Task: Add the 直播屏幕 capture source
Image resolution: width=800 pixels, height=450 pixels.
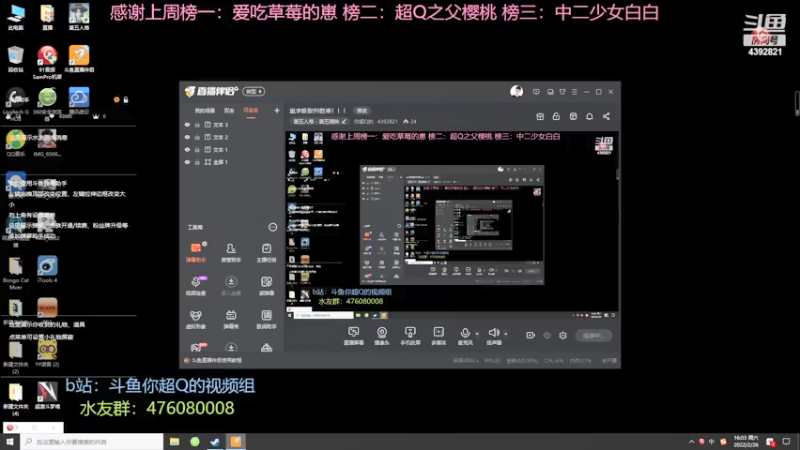Action: (354, 336)
